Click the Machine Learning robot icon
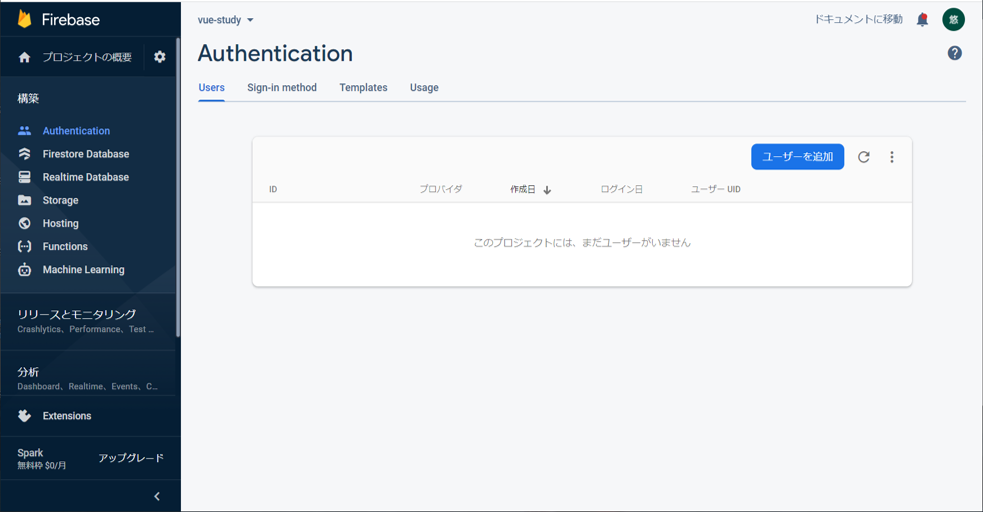This screenshot has width=983, height=512. [24, 269]
